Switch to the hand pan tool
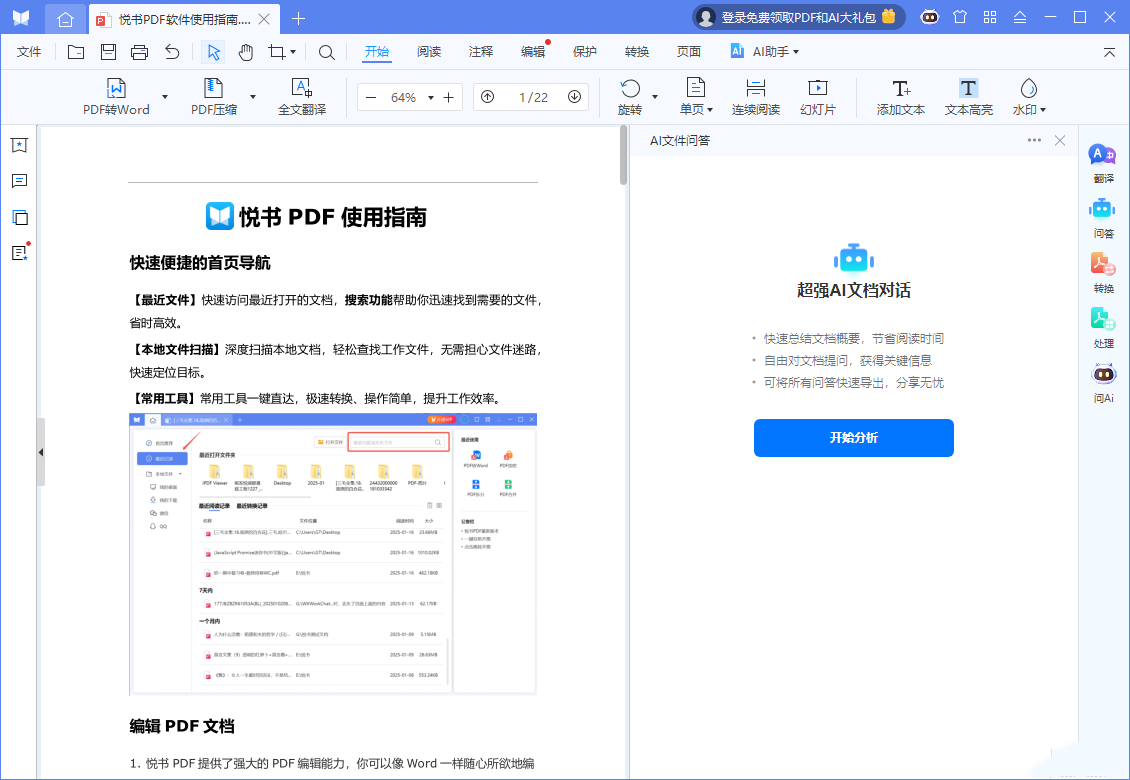The image size is (1130, 780). 246,52
